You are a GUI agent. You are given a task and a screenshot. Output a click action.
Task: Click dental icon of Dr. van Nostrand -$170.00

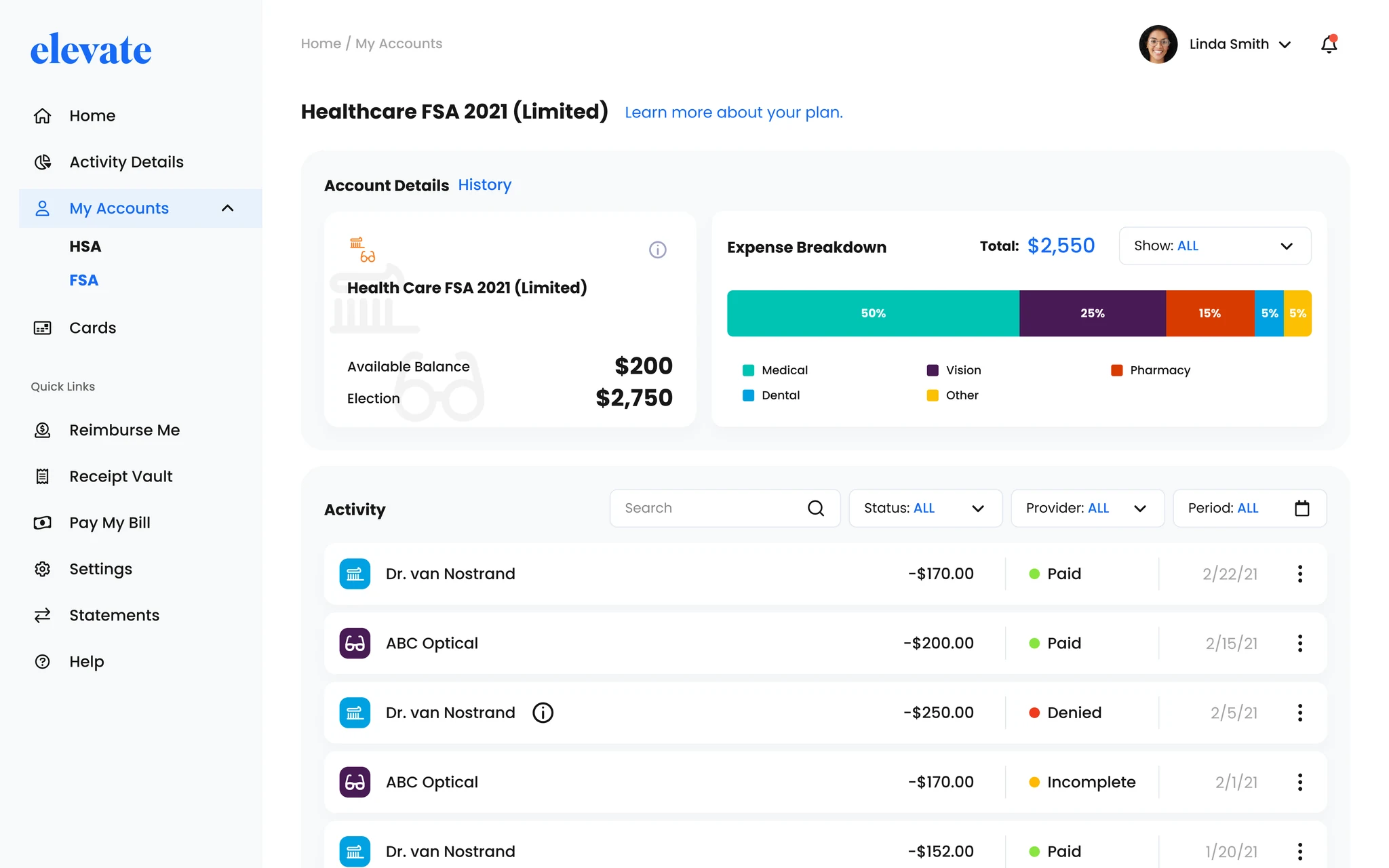(x=355, y=574)
